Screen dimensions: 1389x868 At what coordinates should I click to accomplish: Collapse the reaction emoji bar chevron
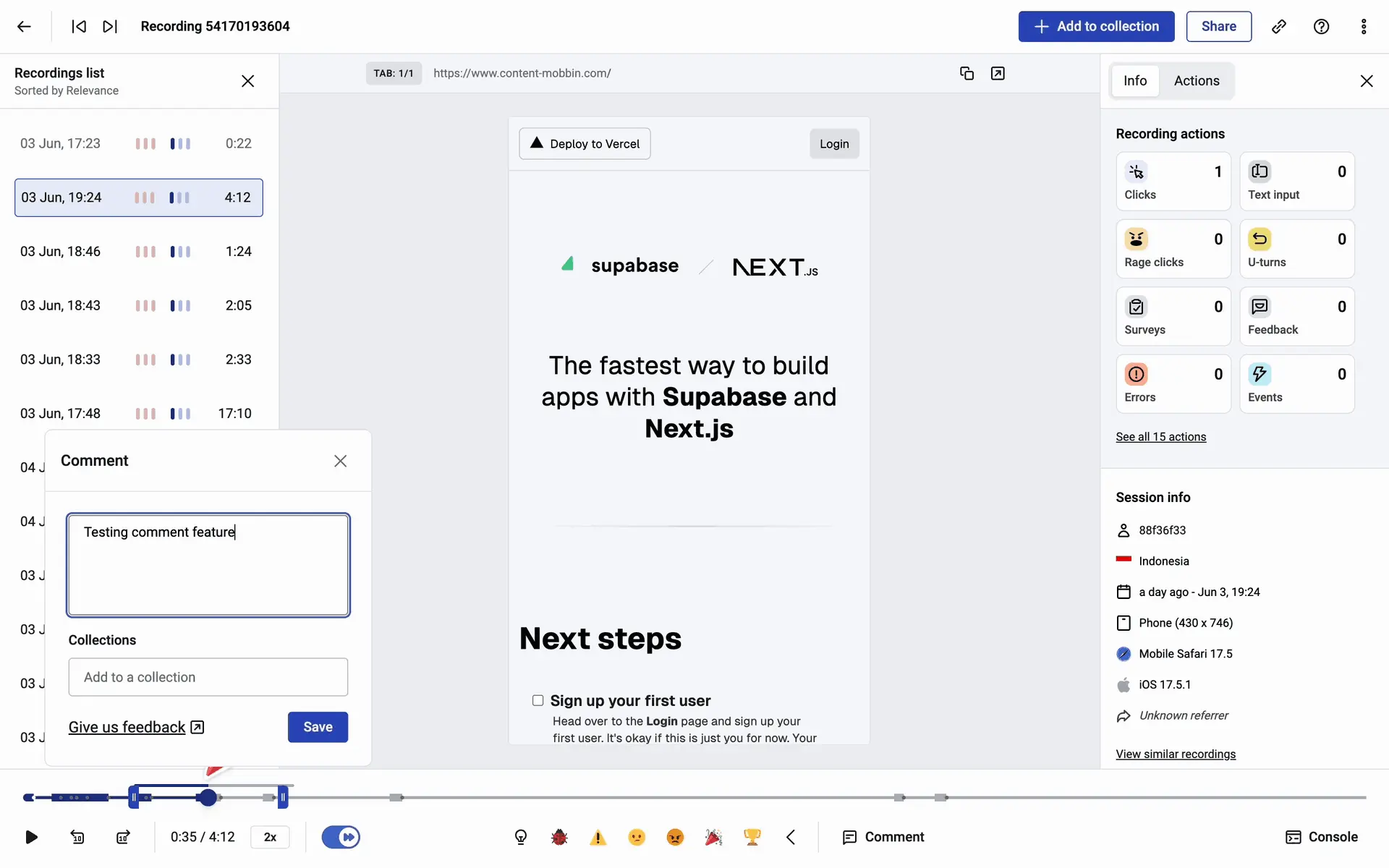[791, 837]
